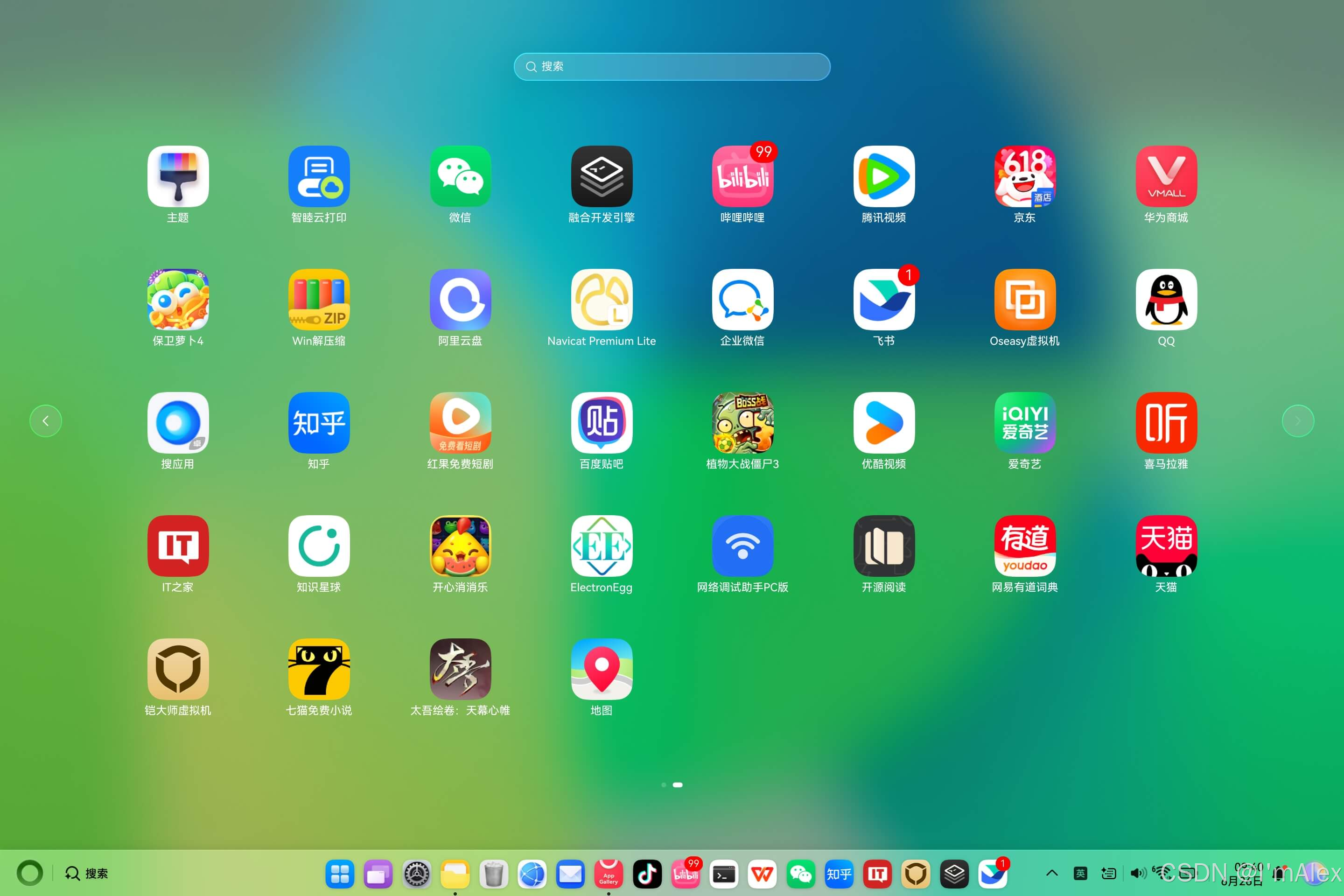The width and height of the screenshot is (1344, 896).
Task: Open 融合开发引擎 in the app grid
Action: (602, 176)
